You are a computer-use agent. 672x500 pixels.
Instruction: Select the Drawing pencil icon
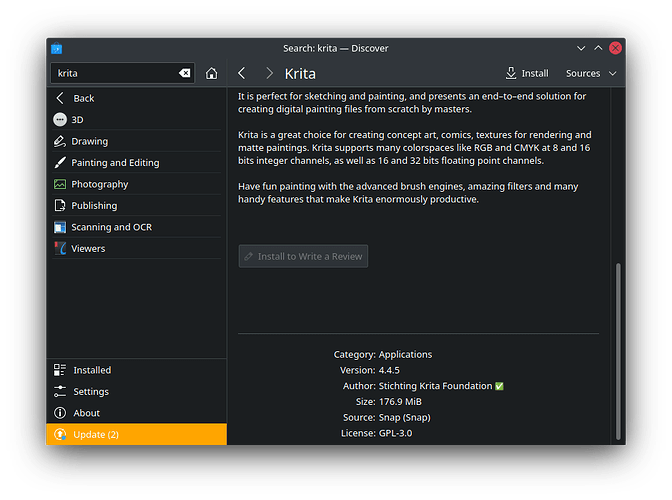[x=60, y=141]
